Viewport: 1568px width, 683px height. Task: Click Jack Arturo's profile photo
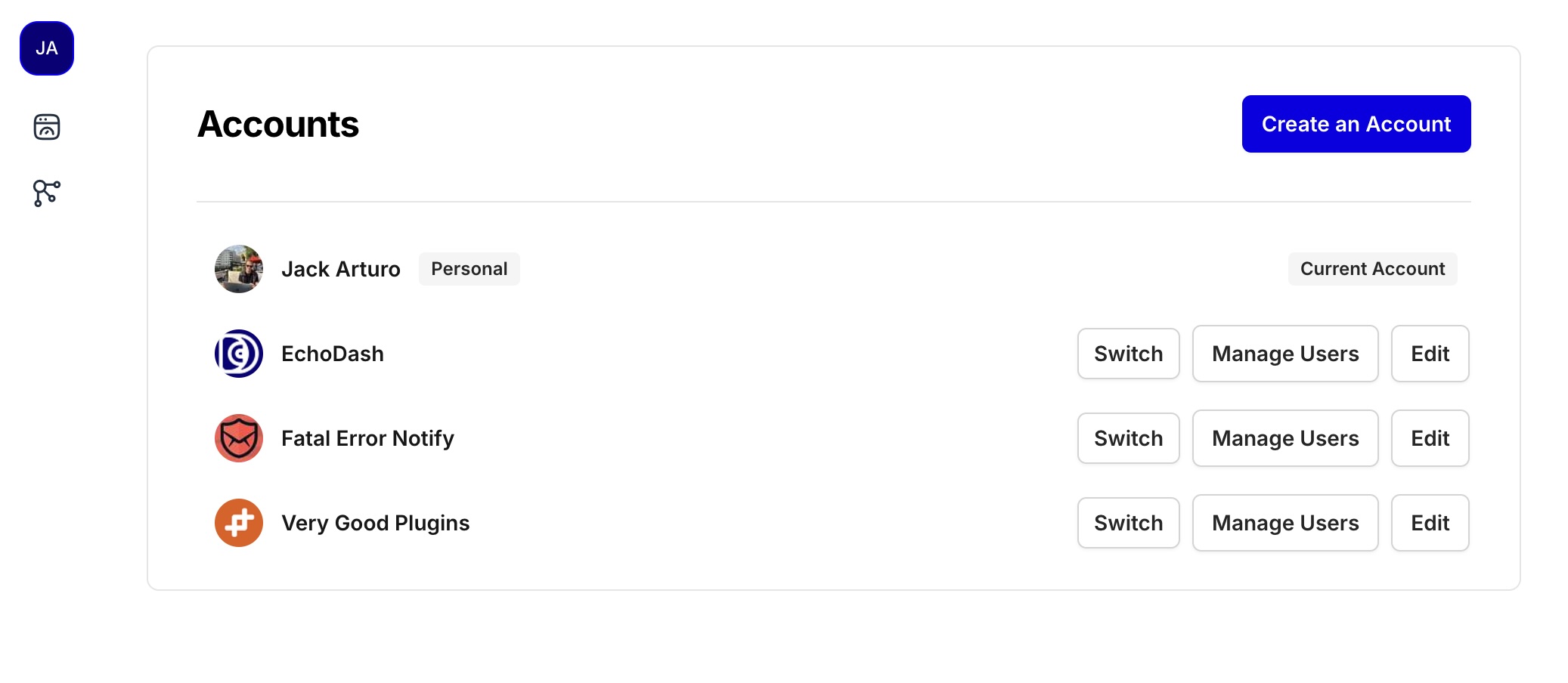coord(239,269)
